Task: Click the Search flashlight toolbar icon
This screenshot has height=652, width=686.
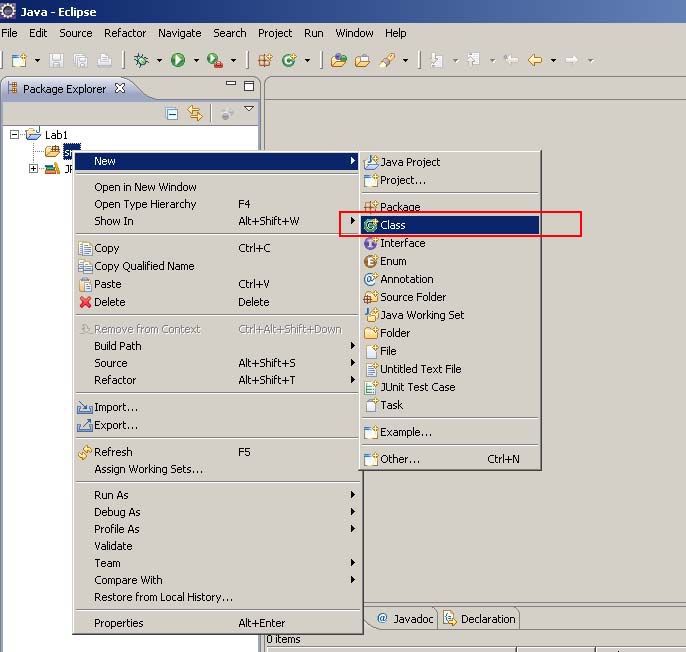Action: [x=387, y=60]
